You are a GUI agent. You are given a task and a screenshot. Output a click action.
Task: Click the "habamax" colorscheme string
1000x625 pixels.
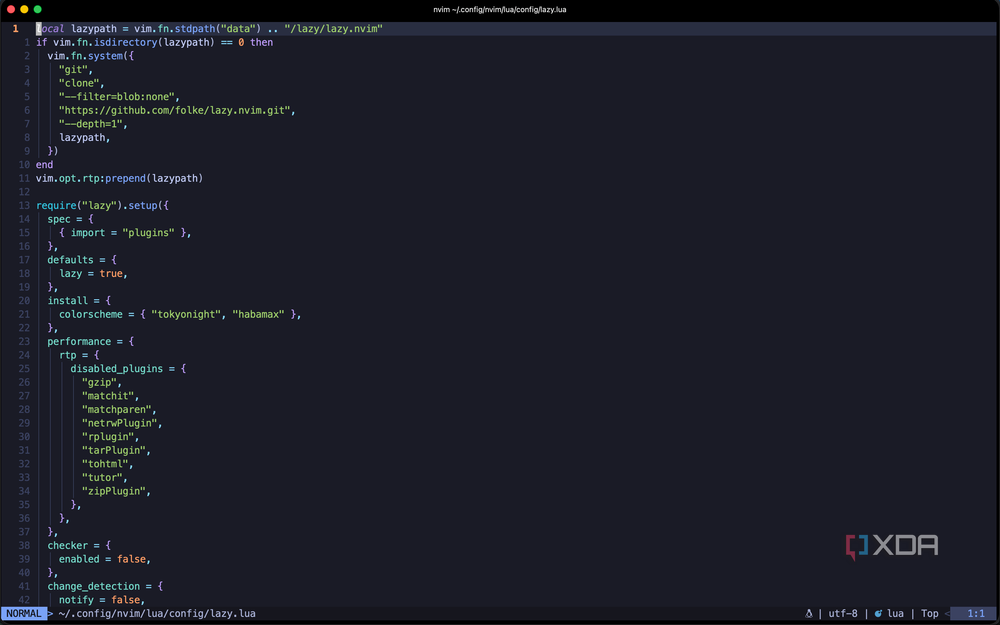pyautogui.click(x=258, y=314)
